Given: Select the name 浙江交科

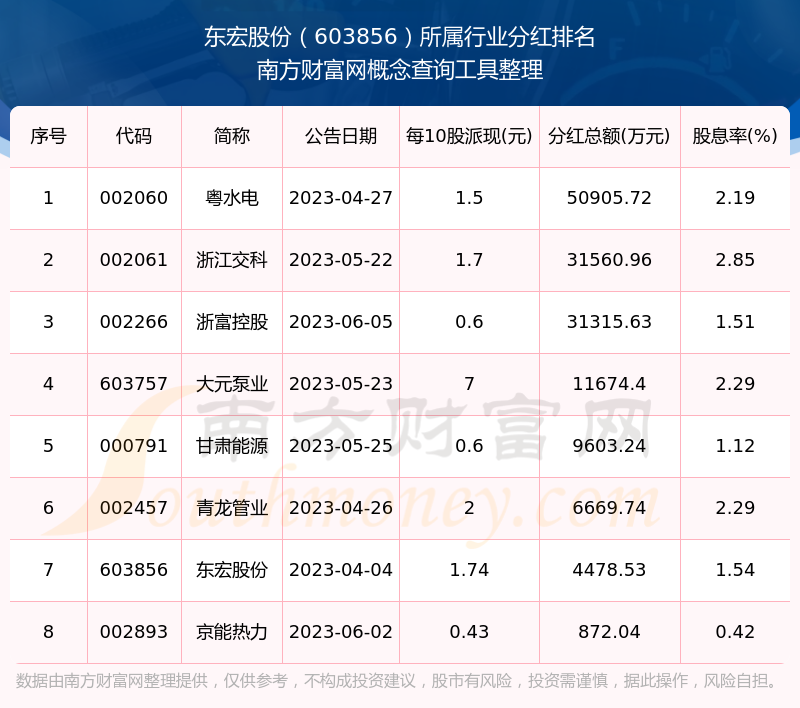Looking at the screenshot, I should pyautogui.click(x=232, y=260).
